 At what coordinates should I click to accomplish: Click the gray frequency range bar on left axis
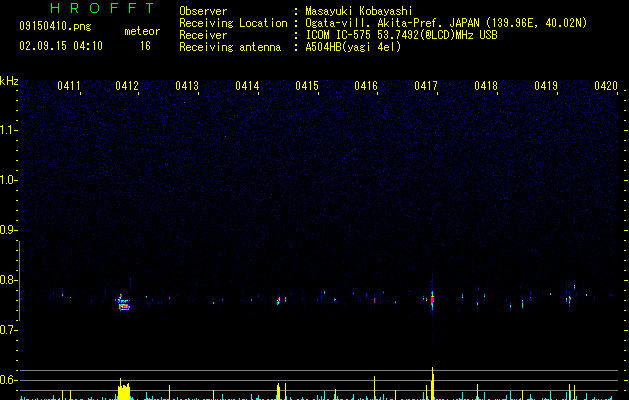pos(19,281)
